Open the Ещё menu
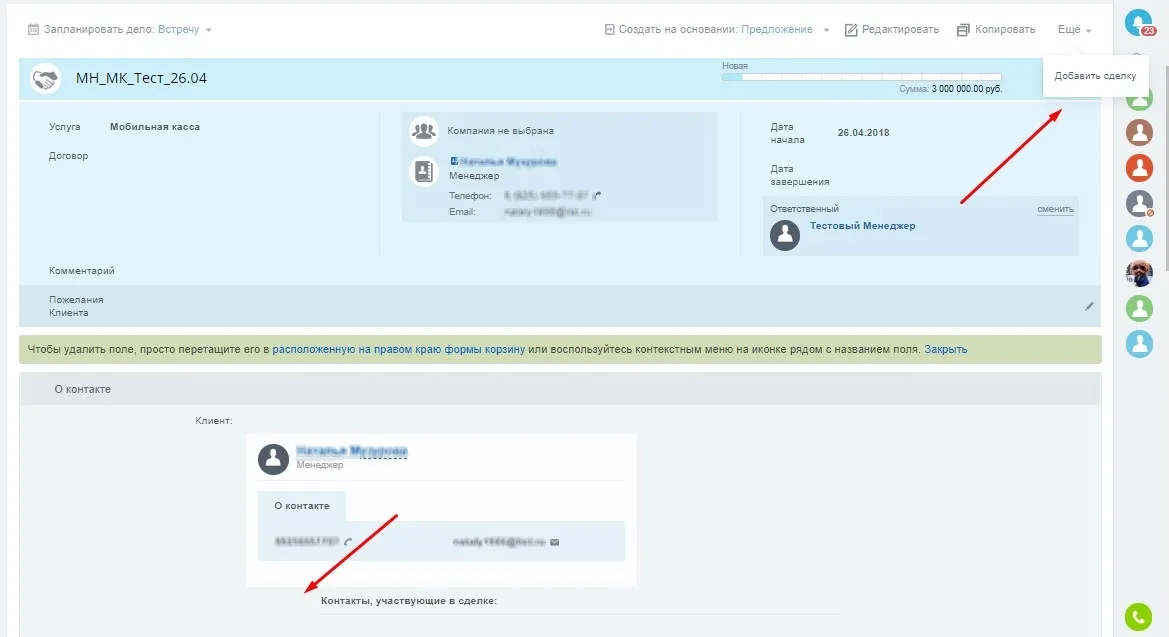The width and height of the screenshot is (1169, 637). click(1074, 30)
